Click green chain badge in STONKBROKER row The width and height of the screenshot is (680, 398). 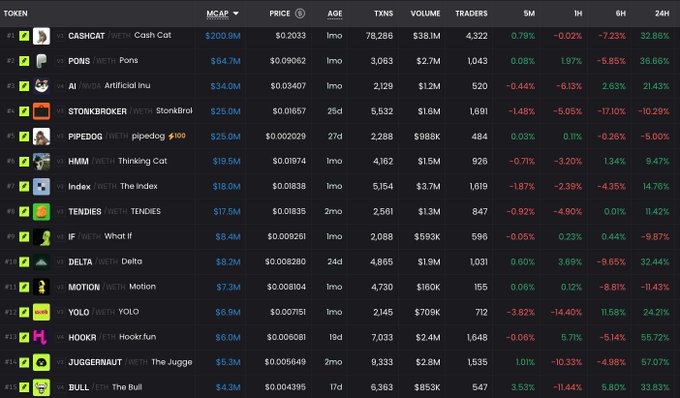click(24, 111)
